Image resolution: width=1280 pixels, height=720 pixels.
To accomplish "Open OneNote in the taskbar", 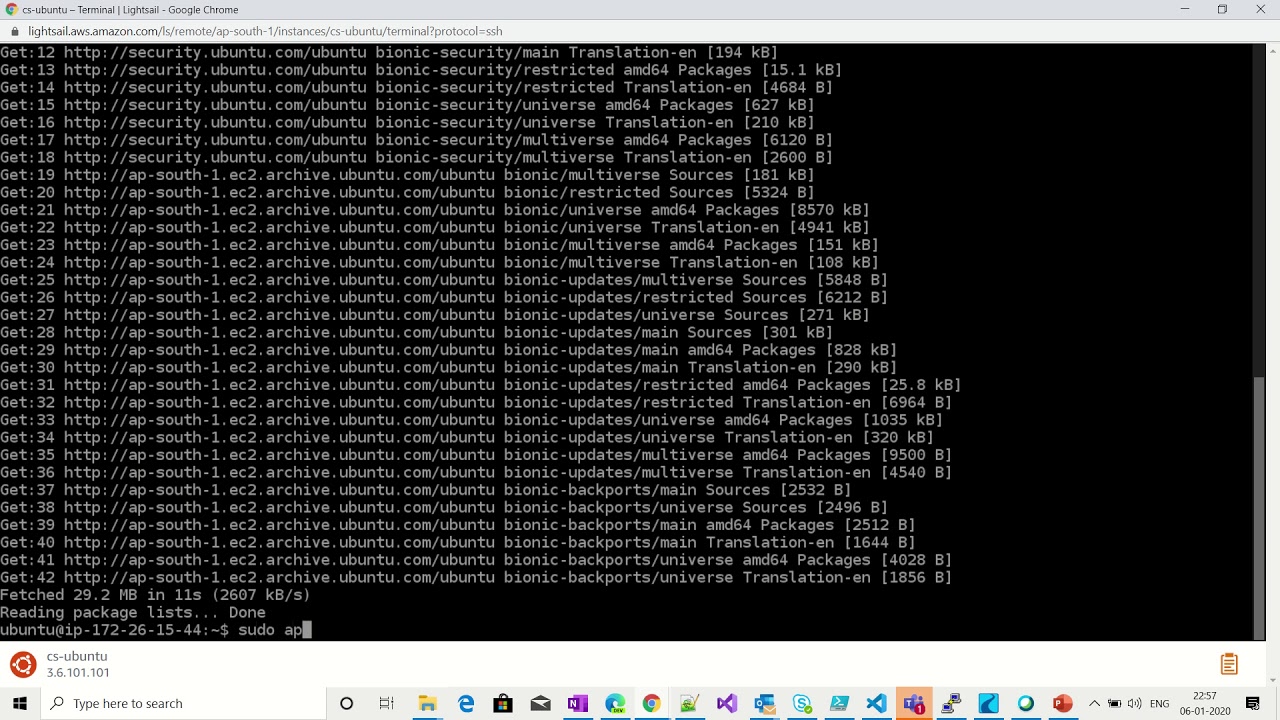I will [x=577, y=704].
